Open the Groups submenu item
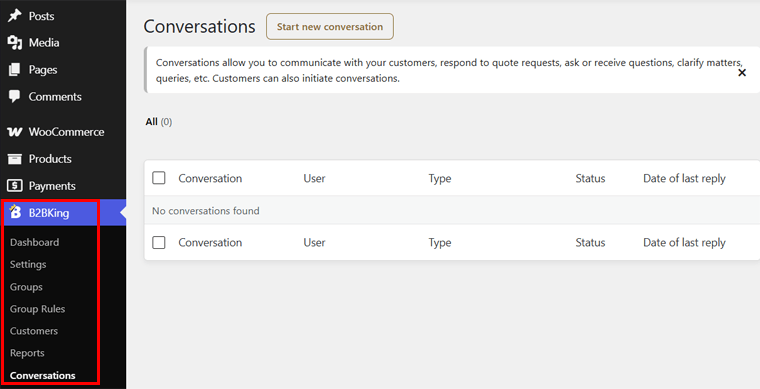The width and height of the screenshot is (760, 389). pyautogui.click(x=26, y=287)
